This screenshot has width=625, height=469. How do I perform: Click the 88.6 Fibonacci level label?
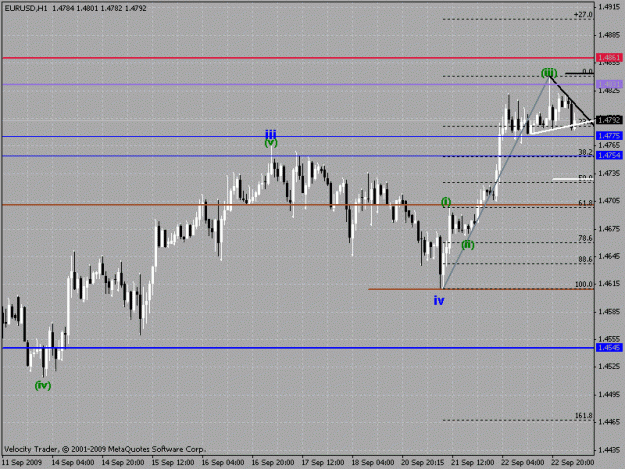586,259
